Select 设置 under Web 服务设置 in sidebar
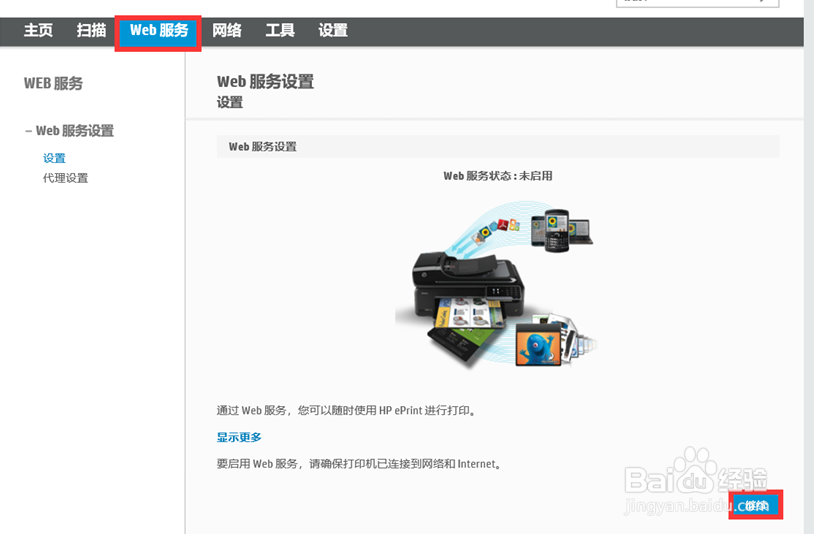The image size is (814, 534). pos(54,158)
